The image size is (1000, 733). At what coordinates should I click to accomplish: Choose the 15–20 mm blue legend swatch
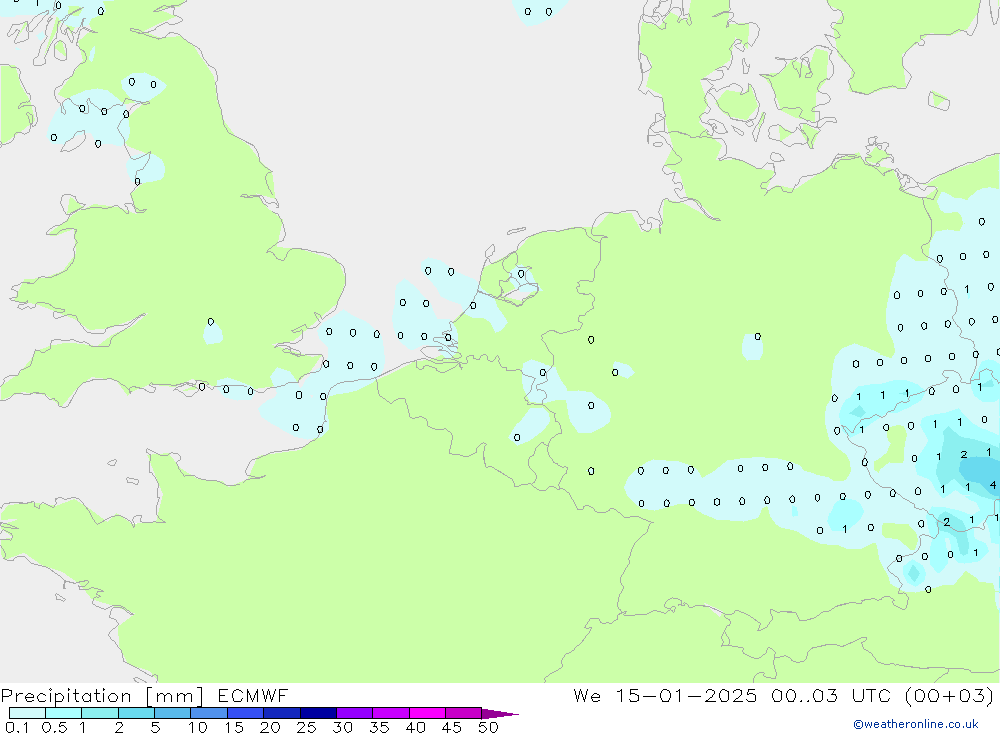(x=246, y=713)
